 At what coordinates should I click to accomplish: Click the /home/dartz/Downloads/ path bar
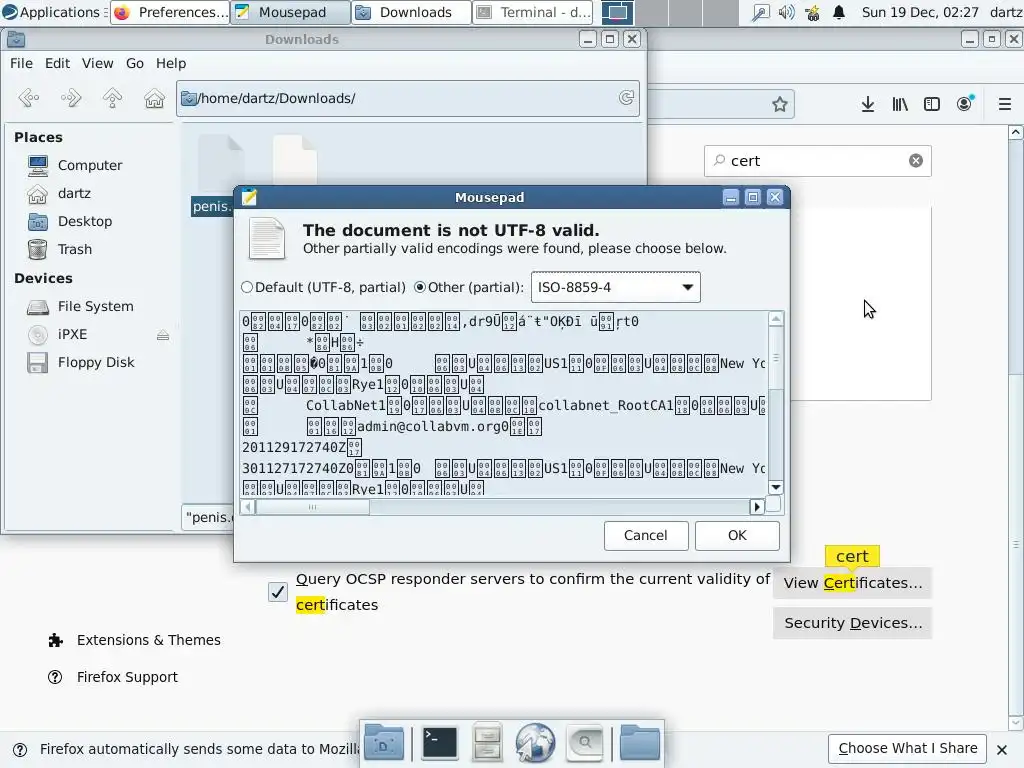coord(408,98)
